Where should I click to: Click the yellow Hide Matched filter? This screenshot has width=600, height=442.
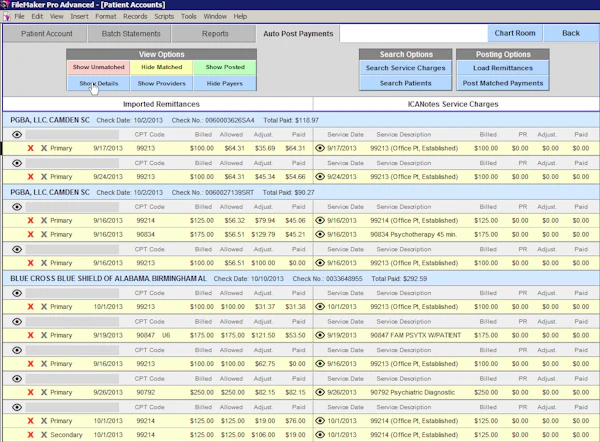[x=161, y=67]
